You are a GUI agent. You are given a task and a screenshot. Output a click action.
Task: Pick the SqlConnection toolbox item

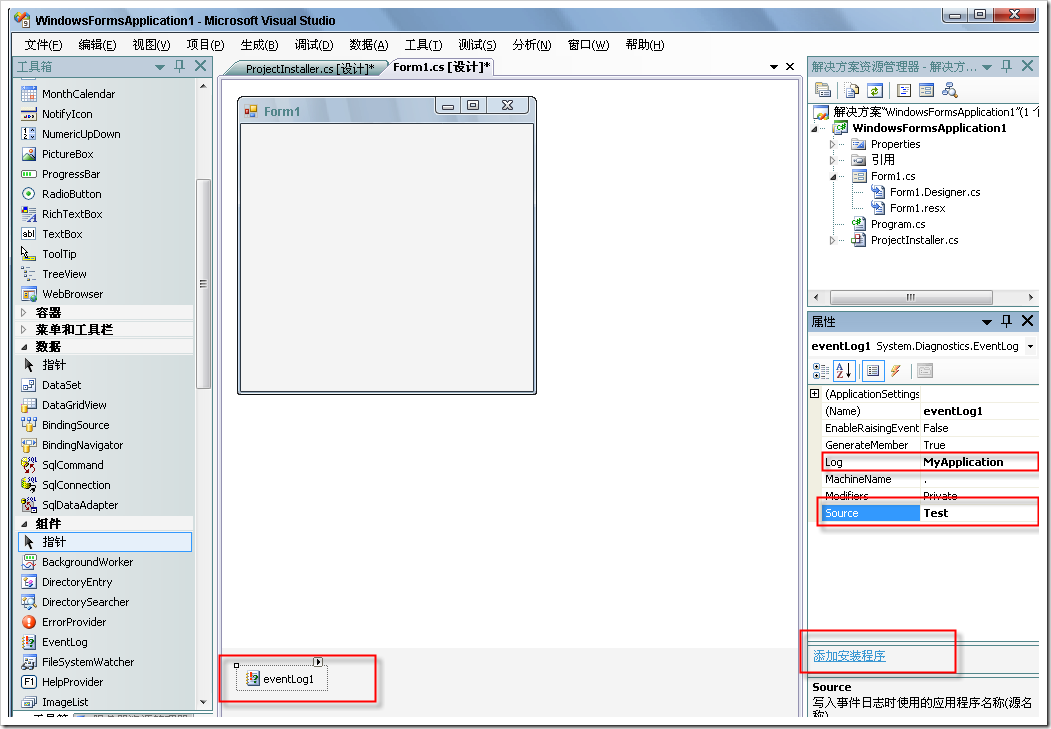point(76,485)
